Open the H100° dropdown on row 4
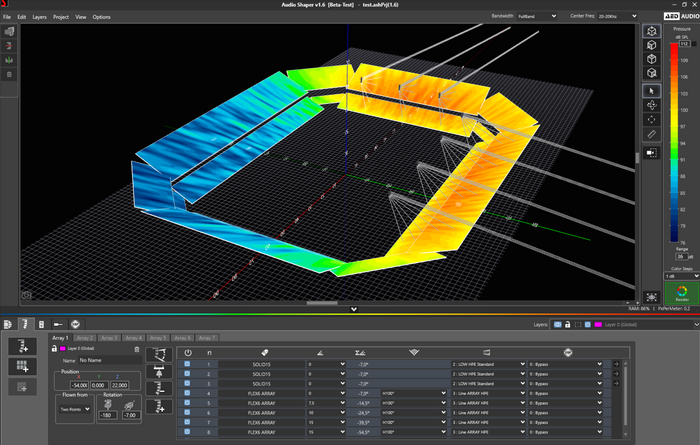 (414, 393)
